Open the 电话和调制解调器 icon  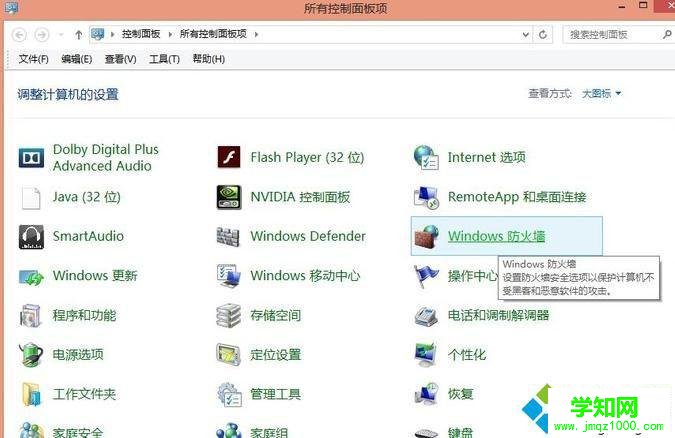(426, 316)
